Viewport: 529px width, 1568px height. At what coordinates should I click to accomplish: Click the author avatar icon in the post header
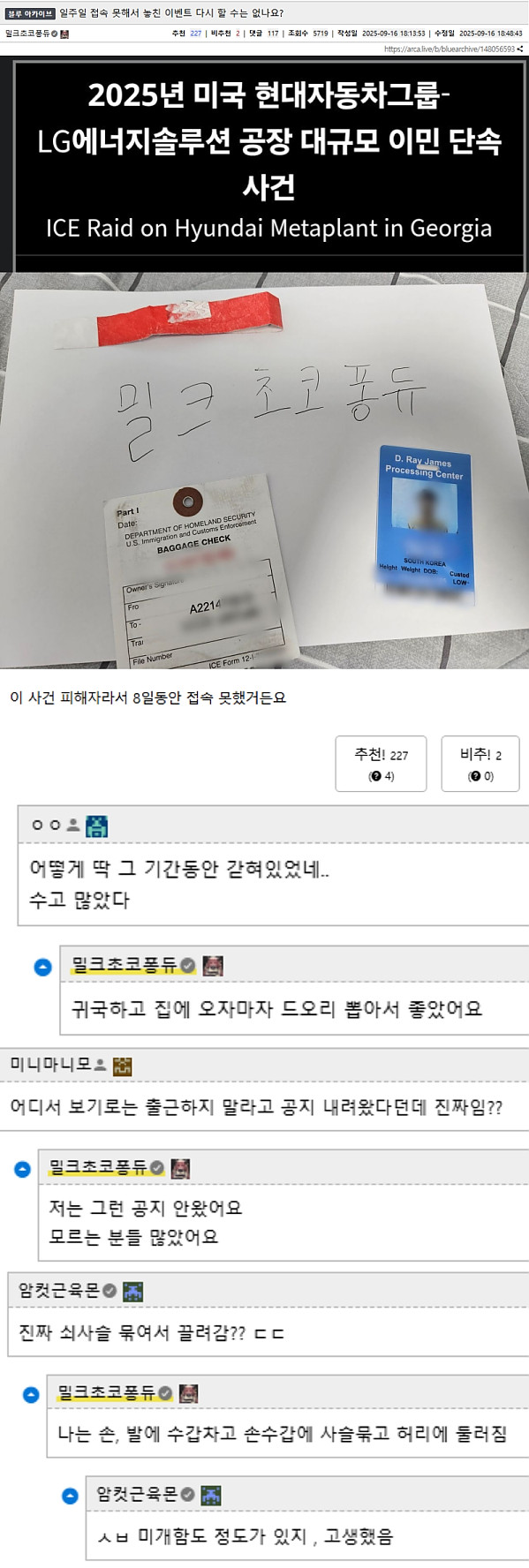64,34
